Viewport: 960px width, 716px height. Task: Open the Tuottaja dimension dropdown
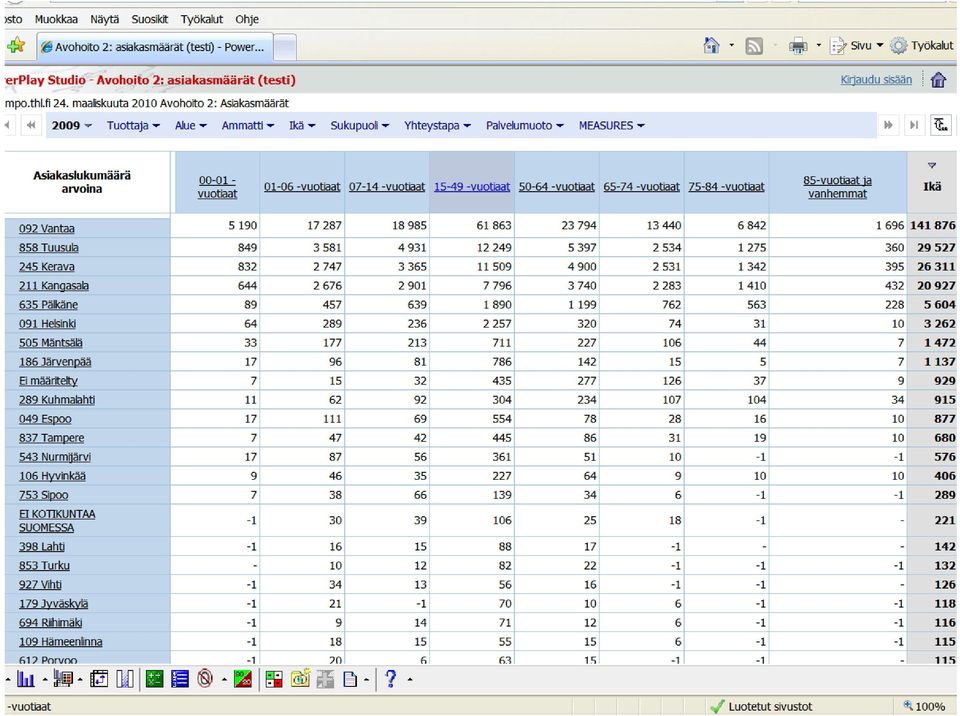133,126
